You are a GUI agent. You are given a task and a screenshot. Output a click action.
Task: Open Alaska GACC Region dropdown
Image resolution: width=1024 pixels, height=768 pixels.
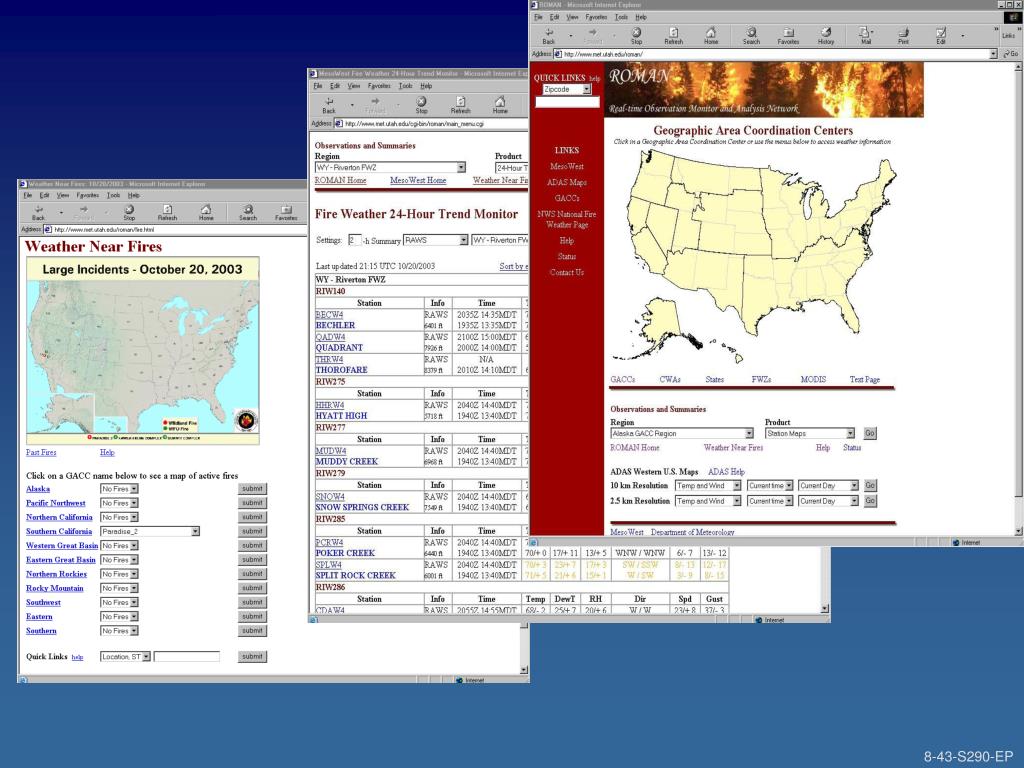[x=749, y=434]
